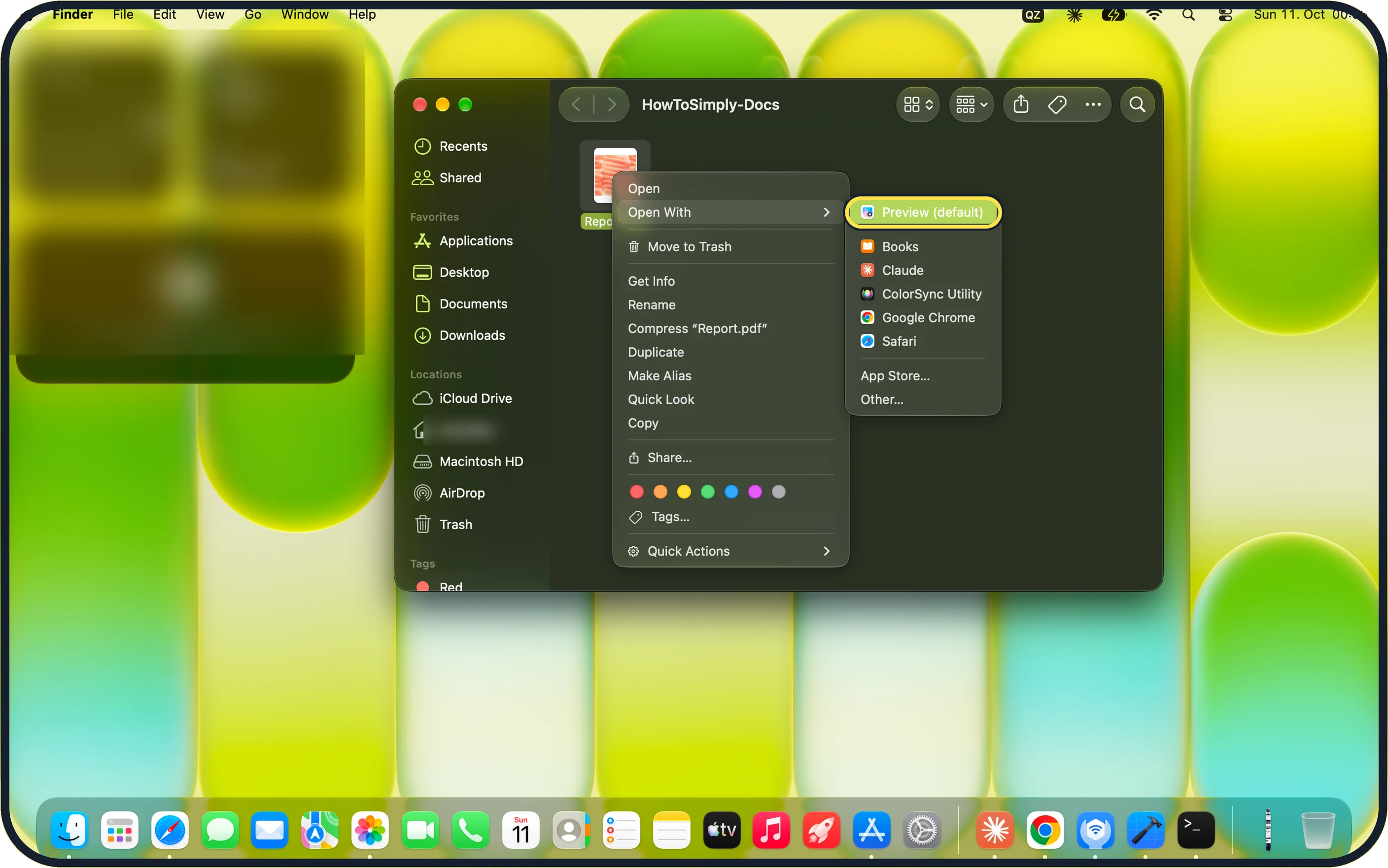
Task: Apply the red tag color
Action: coord(636,492)
